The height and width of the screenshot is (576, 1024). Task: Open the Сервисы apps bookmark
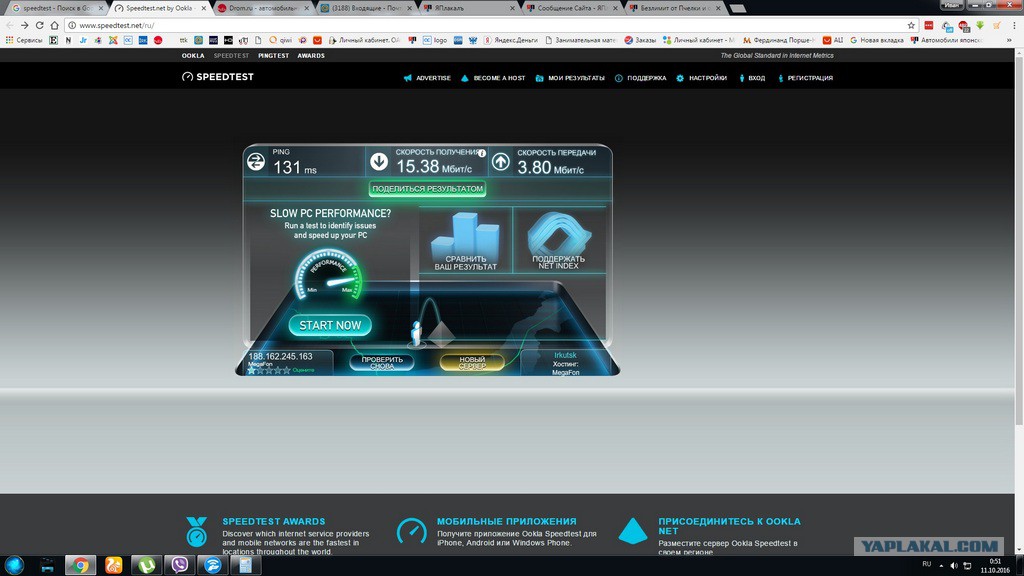24,40
